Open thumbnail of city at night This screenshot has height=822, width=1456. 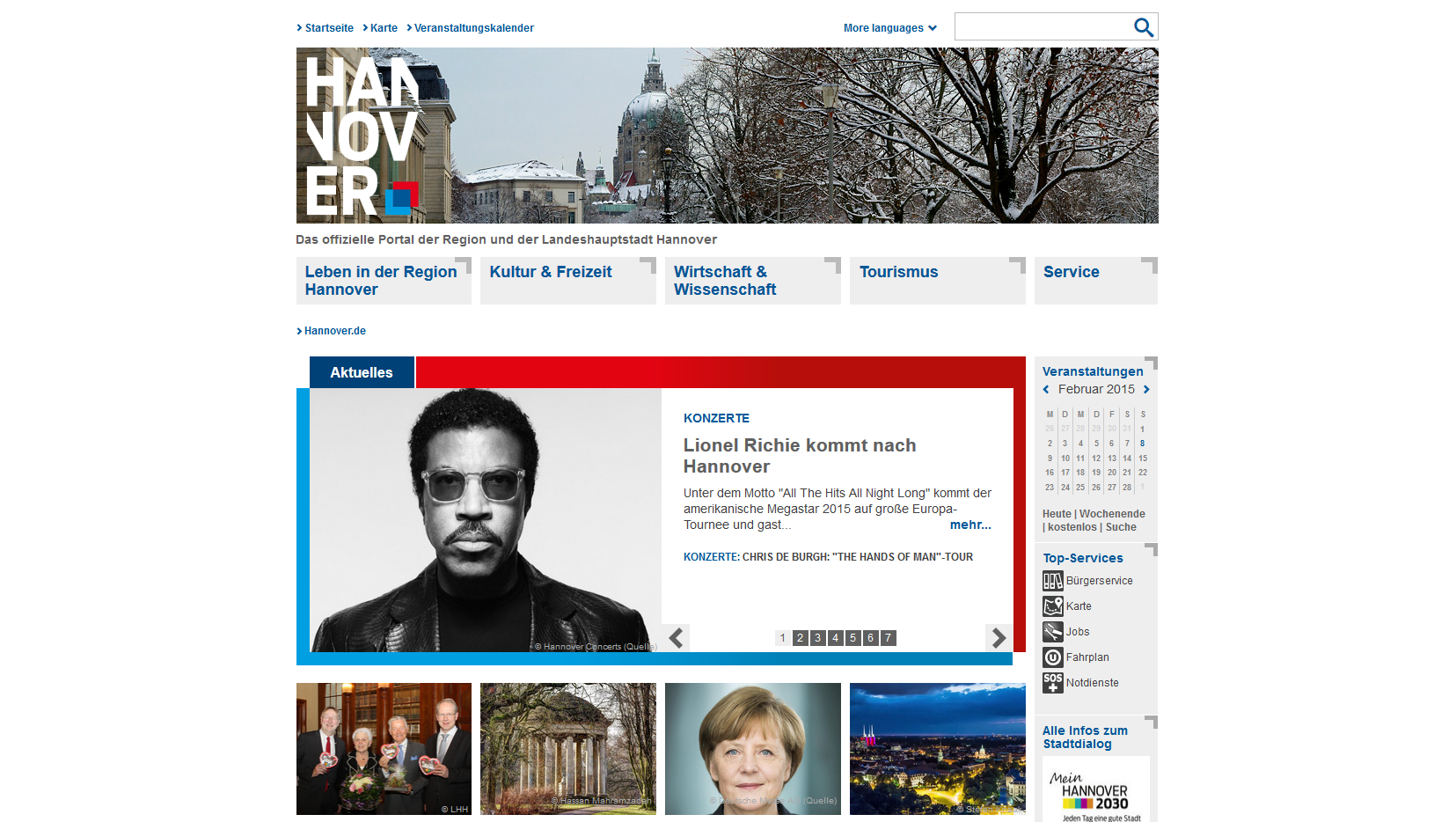(x=938, y=749)
